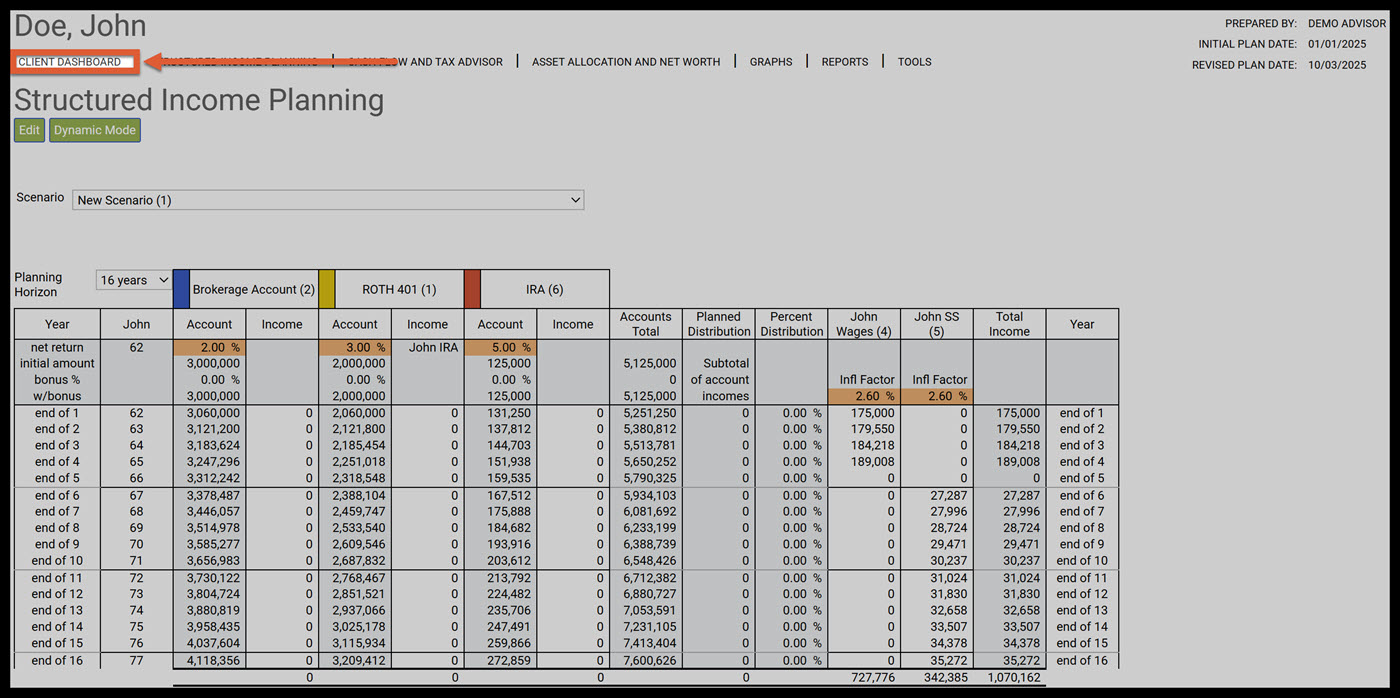Screen dimensions: 1400x698
Task: Click the 1,070,162 total income sum
Action: point(1014,678)
